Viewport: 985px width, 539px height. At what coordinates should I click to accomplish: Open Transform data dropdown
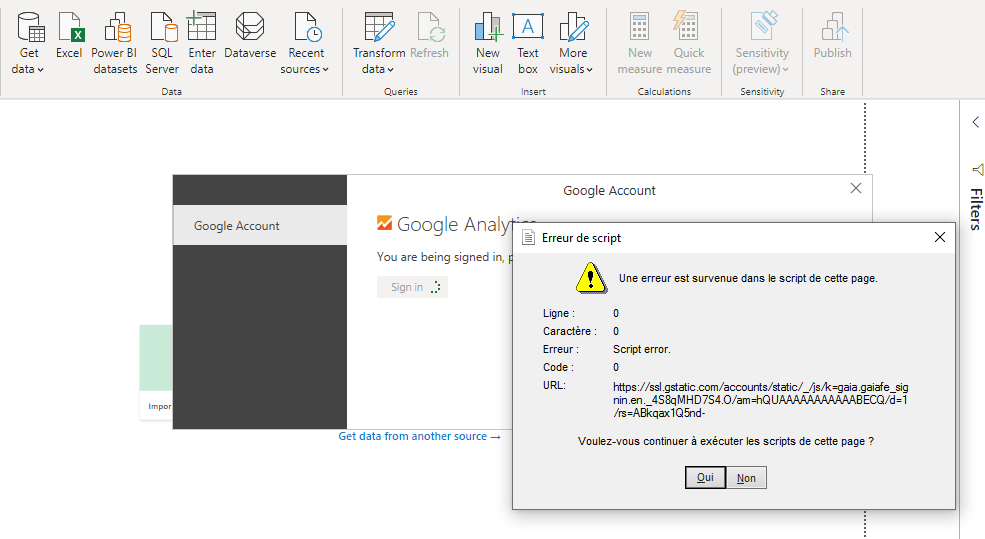tap(379, 44)
